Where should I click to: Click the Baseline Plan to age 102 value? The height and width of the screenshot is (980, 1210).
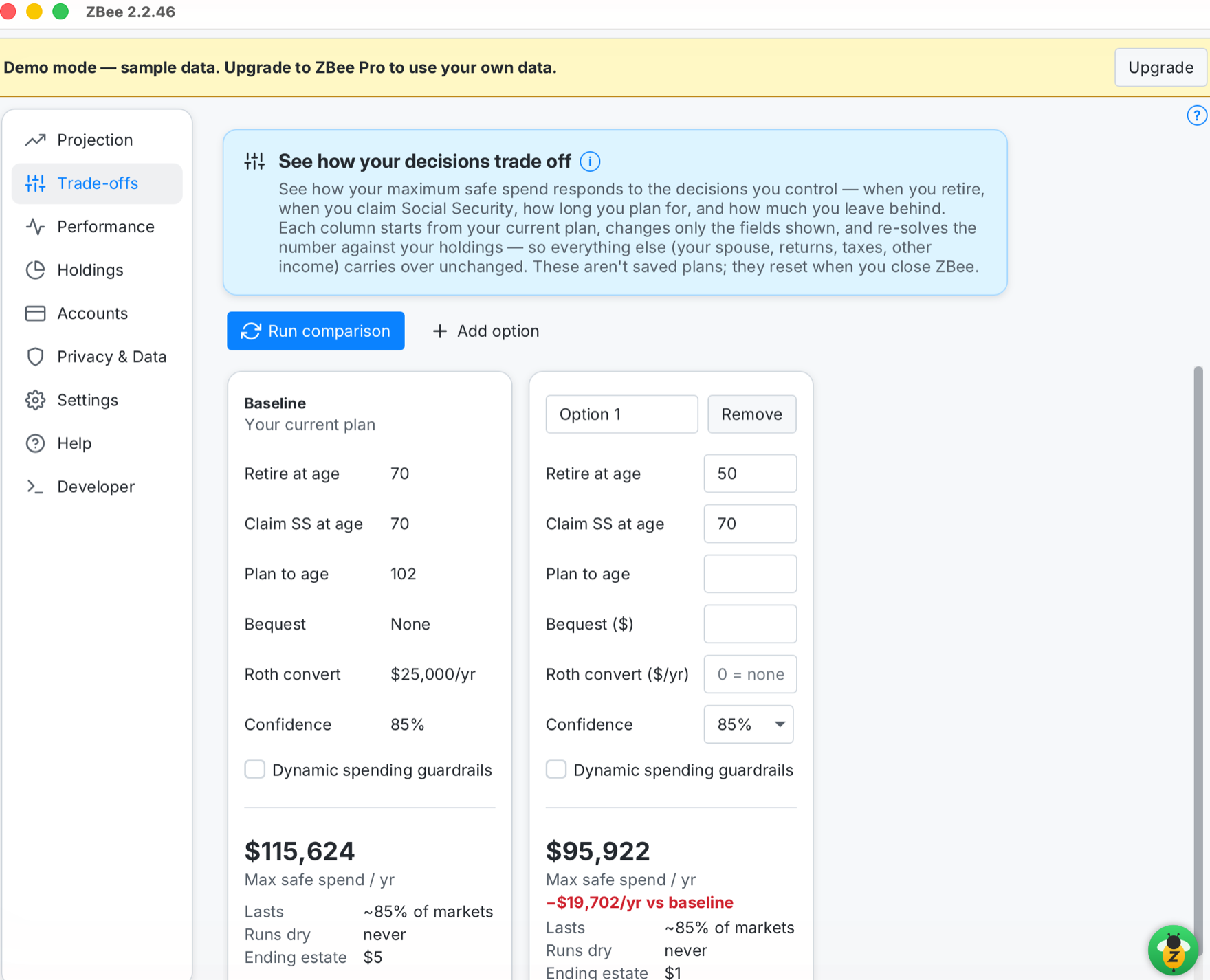(404, 574)
